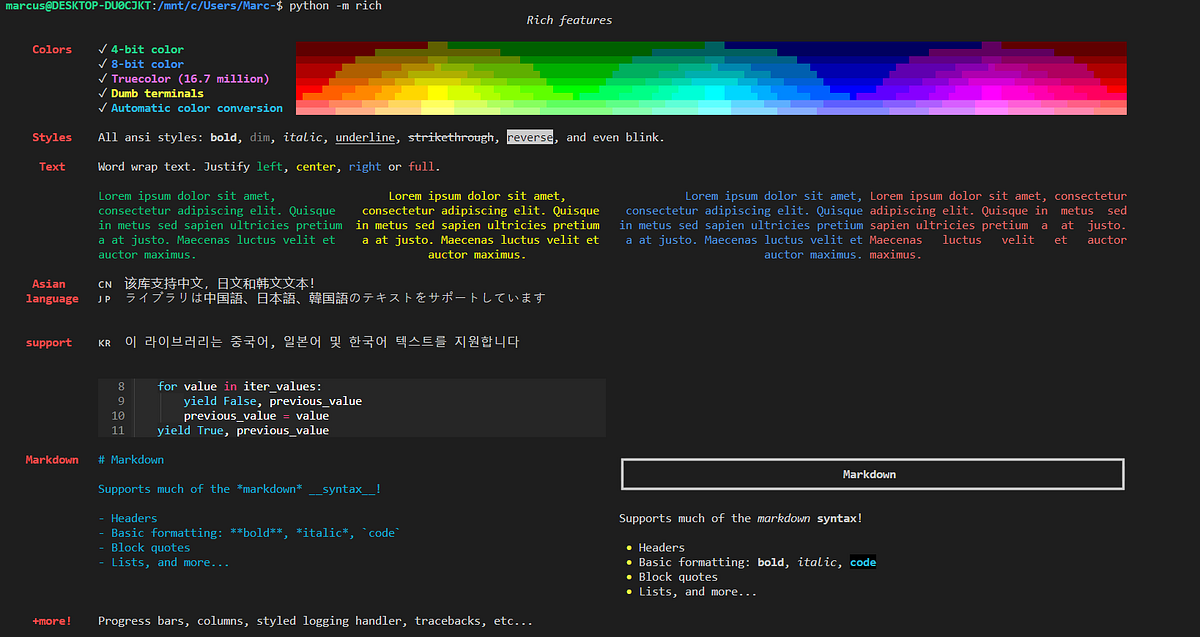This screenshot has width=1200, height=637.
Task: Click the underline style sample
Action: point(363,137)
